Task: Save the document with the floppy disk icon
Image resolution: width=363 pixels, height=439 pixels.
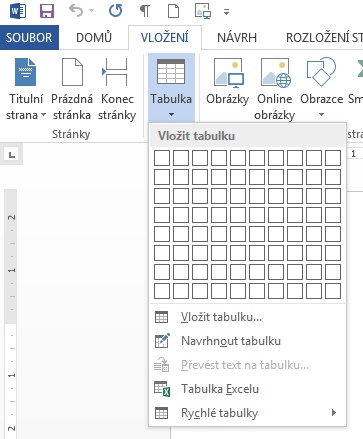Action: (x=47, y=11)
